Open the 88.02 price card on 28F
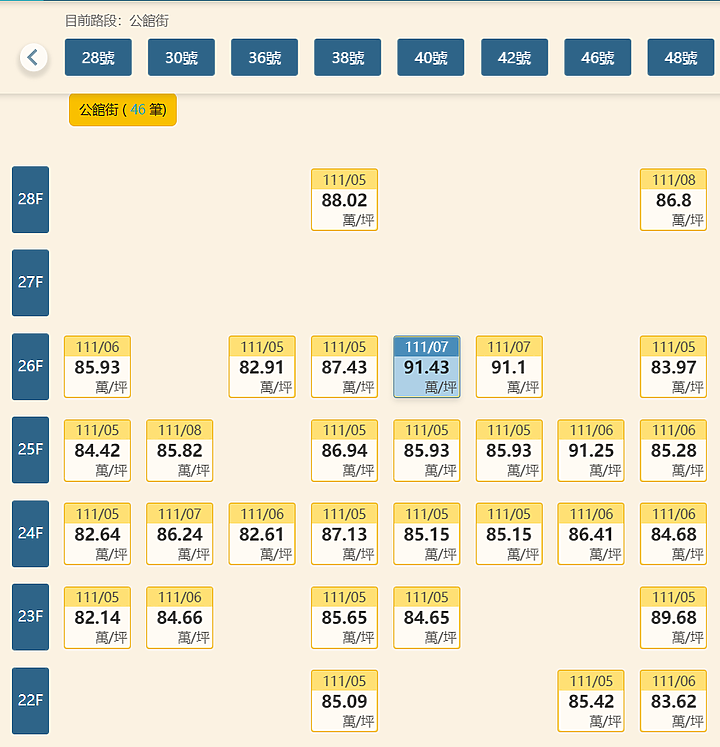This screenshot has height=747, width=720. click(345, 200)
